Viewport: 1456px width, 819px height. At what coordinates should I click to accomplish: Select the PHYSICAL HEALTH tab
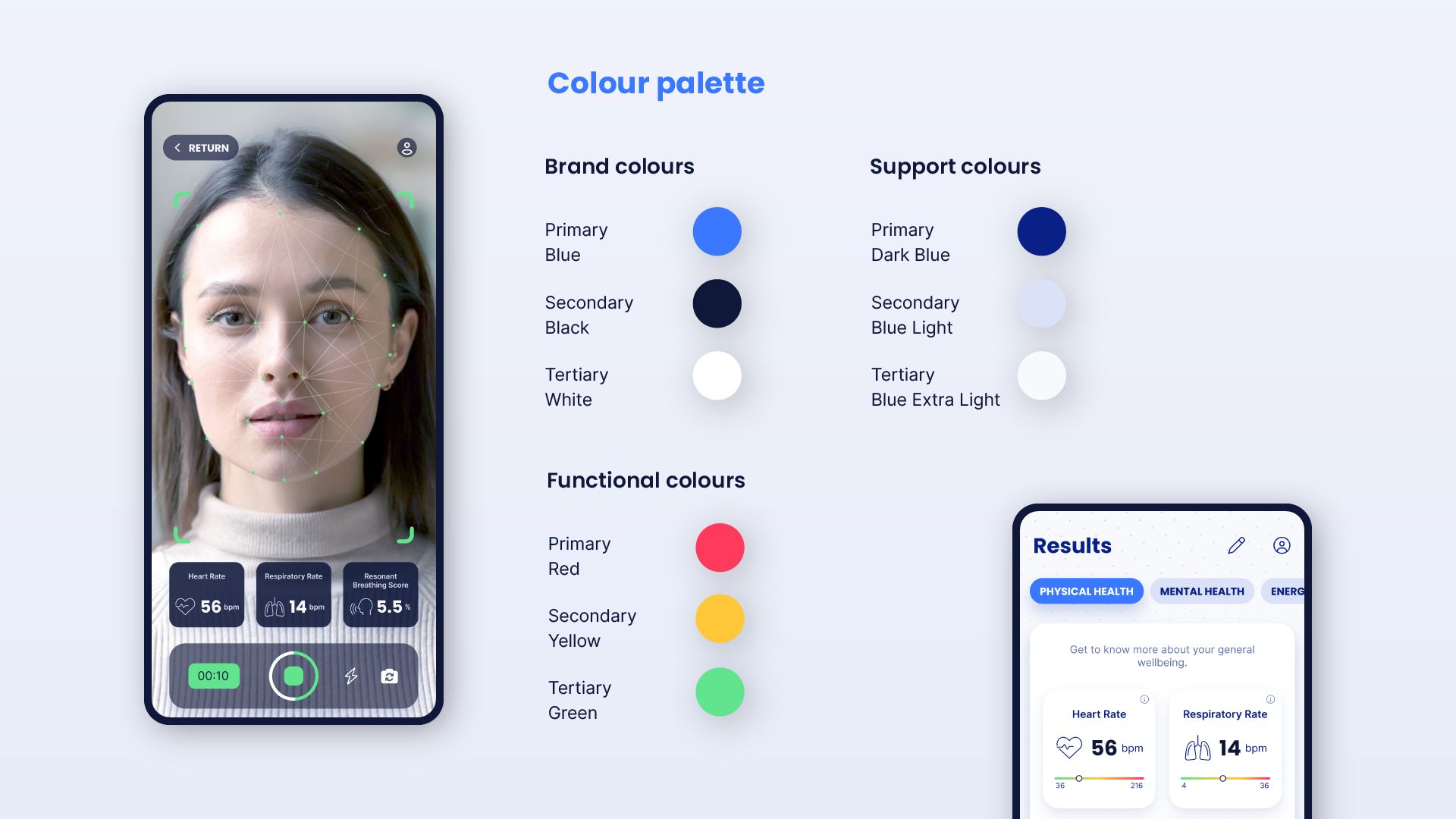click(1085, 591)
